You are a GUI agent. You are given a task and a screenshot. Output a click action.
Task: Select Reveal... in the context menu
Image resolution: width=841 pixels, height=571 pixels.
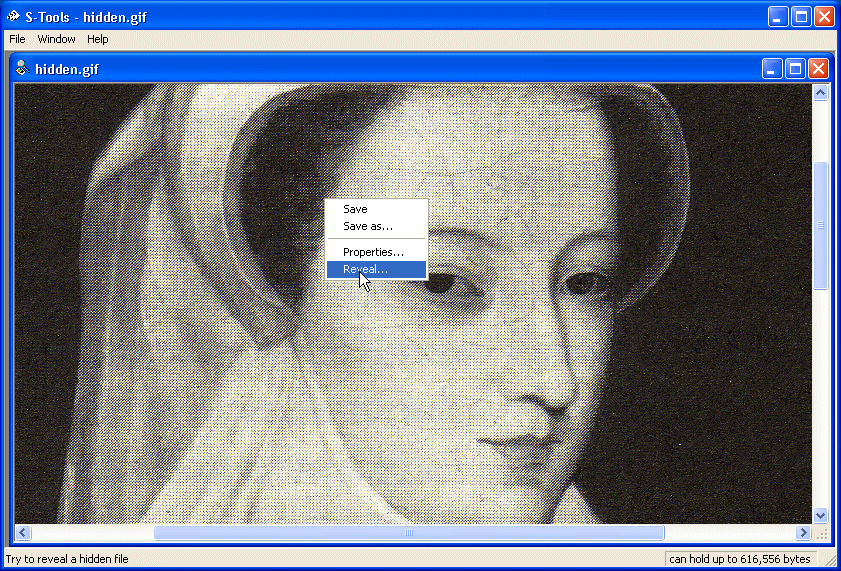tap(376, 269)
